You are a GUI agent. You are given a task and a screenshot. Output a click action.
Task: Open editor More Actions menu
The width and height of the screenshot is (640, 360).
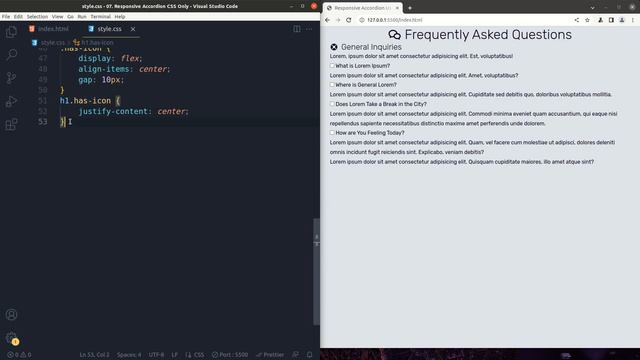coord(309,29)
